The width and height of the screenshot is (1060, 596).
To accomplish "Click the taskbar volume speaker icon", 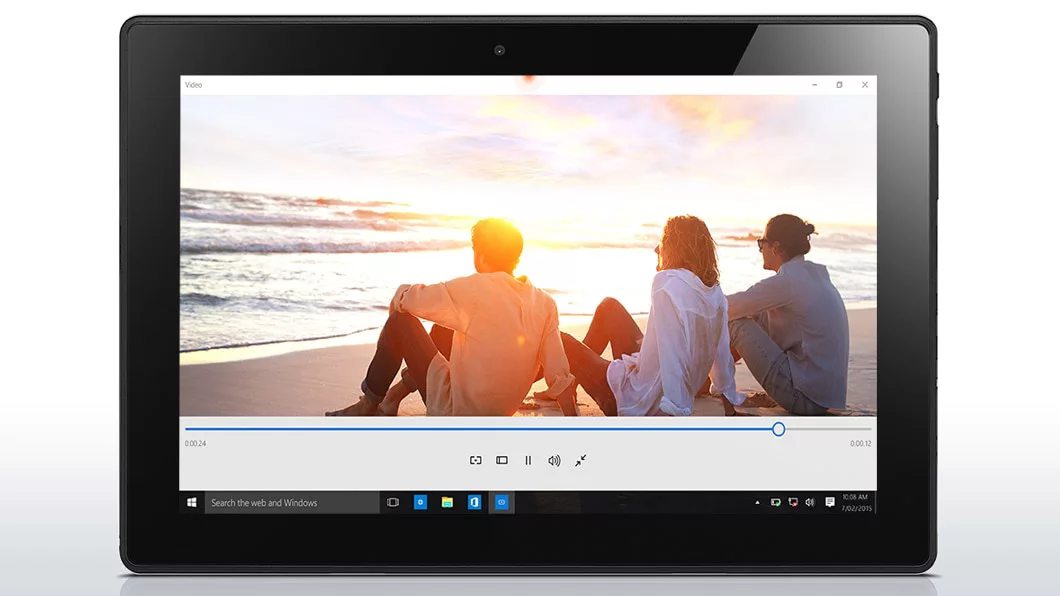I will (810, 502).
